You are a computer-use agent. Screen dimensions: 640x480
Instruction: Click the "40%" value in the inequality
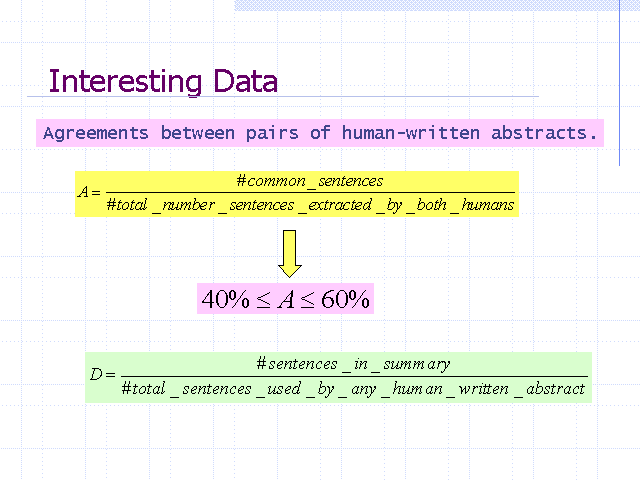point(225,299)
